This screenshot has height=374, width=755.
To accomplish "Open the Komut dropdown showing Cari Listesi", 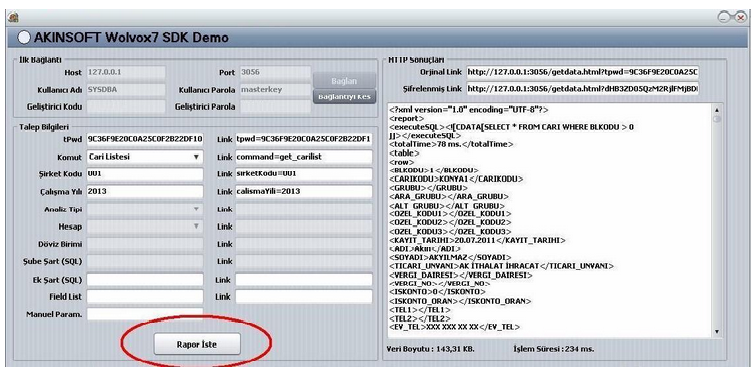I will [x=145, y=157].
